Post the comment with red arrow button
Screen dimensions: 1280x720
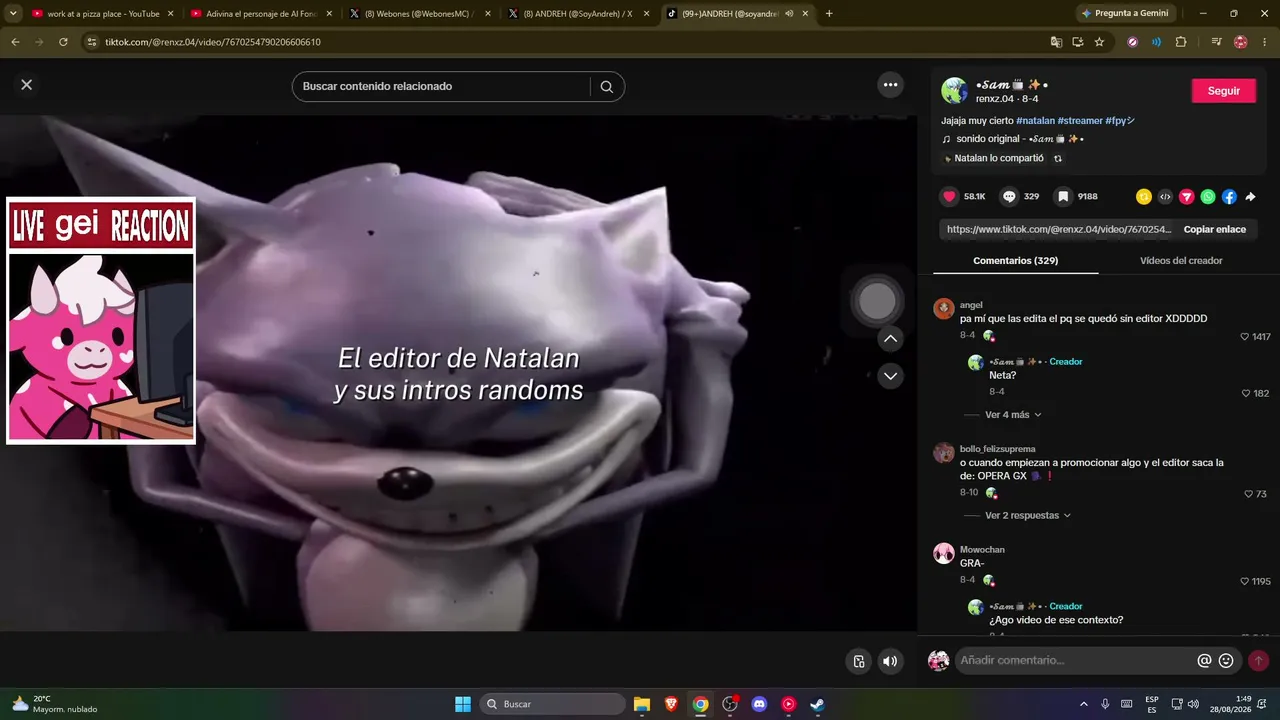click(x=1258, y=661)
